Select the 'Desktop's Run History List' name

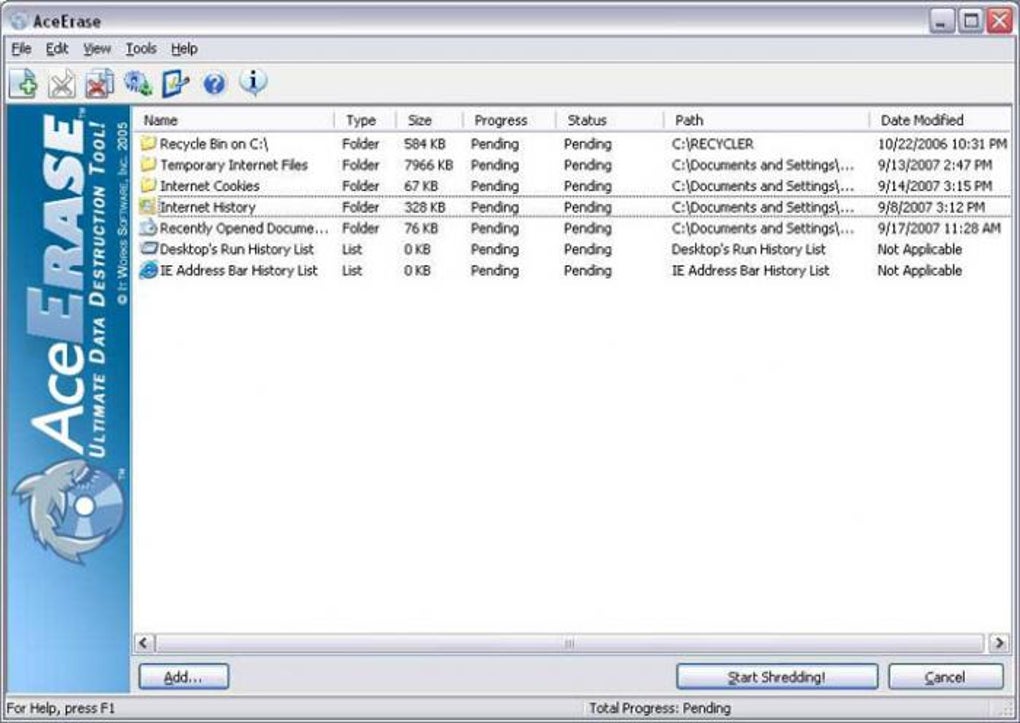(237, 249)
